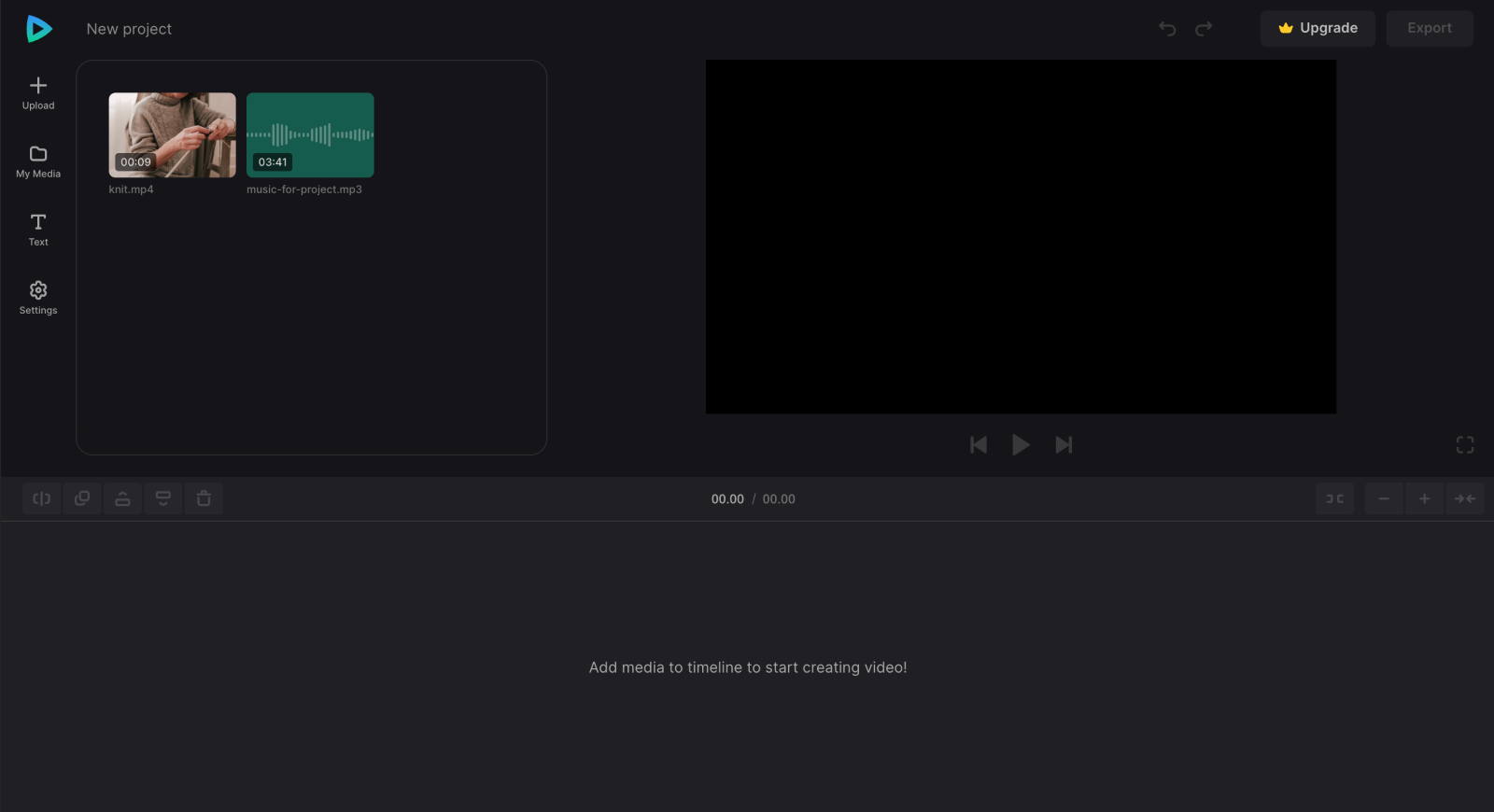Zoom in the timeline
1494x812 pixels.
[x=1424, y=498]
